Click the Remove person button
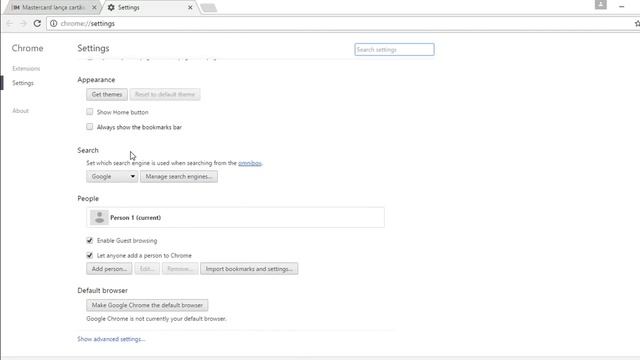 [x=180, y=269]
